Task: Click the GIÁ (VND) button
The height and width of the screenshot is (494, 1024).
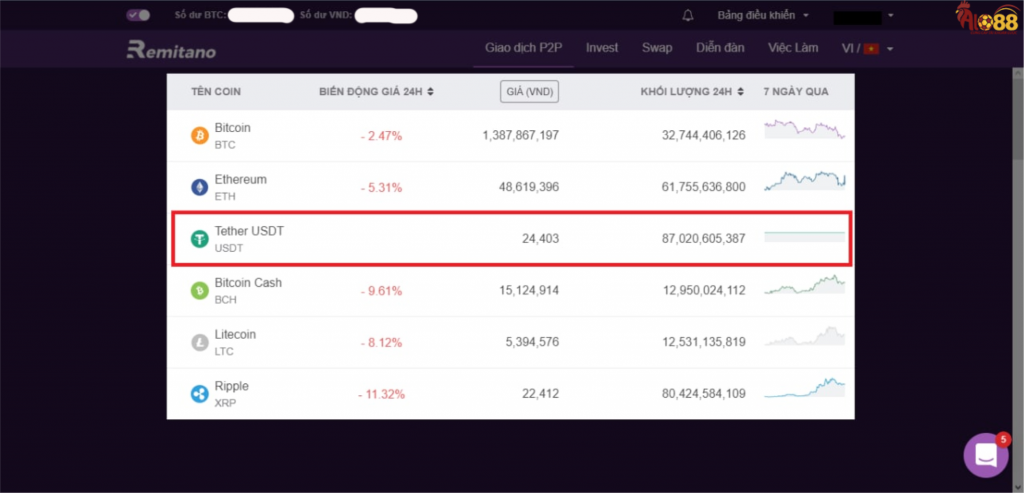Action: (x=530, y=92)
